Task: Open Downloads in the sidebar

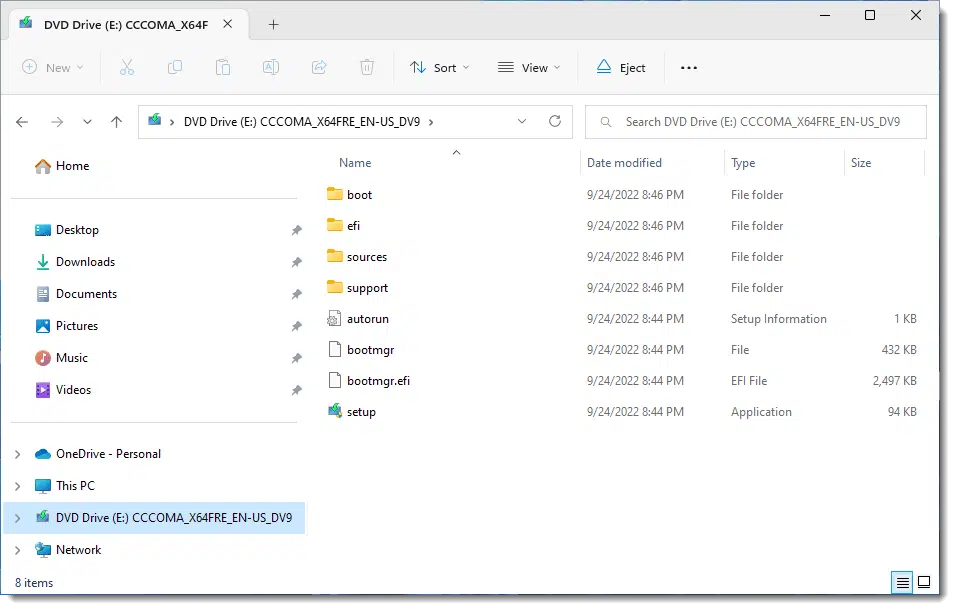Action: (x=75, y=262)
